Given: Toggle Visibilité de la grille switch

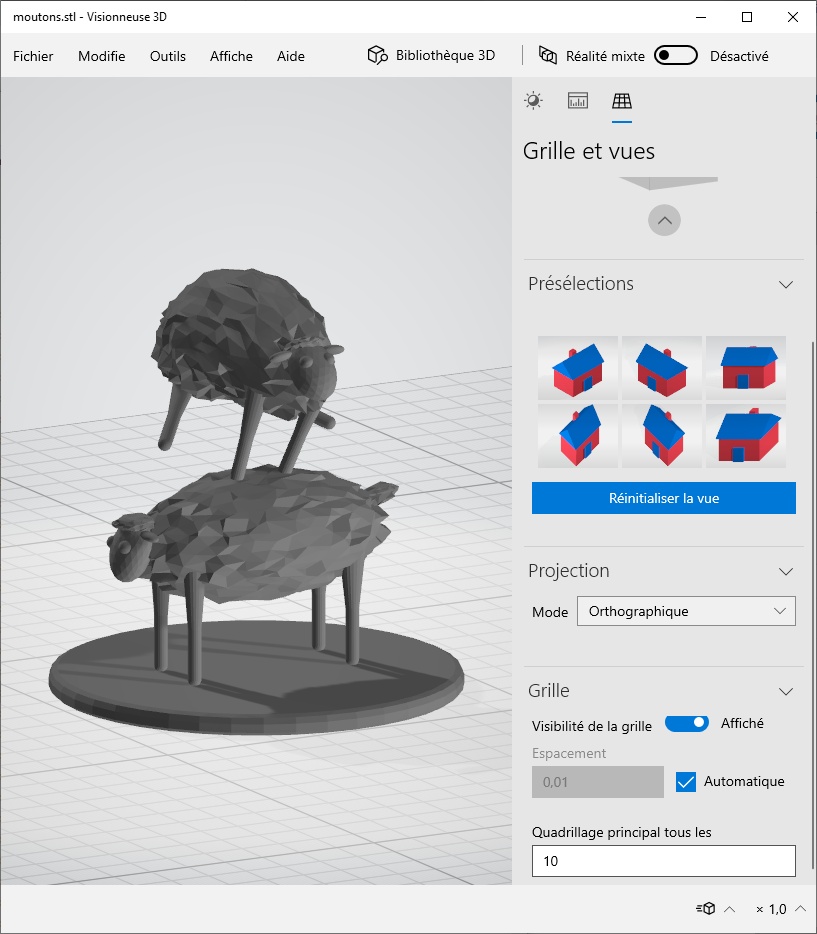Looking at the screenshot, I should (687, 723).
